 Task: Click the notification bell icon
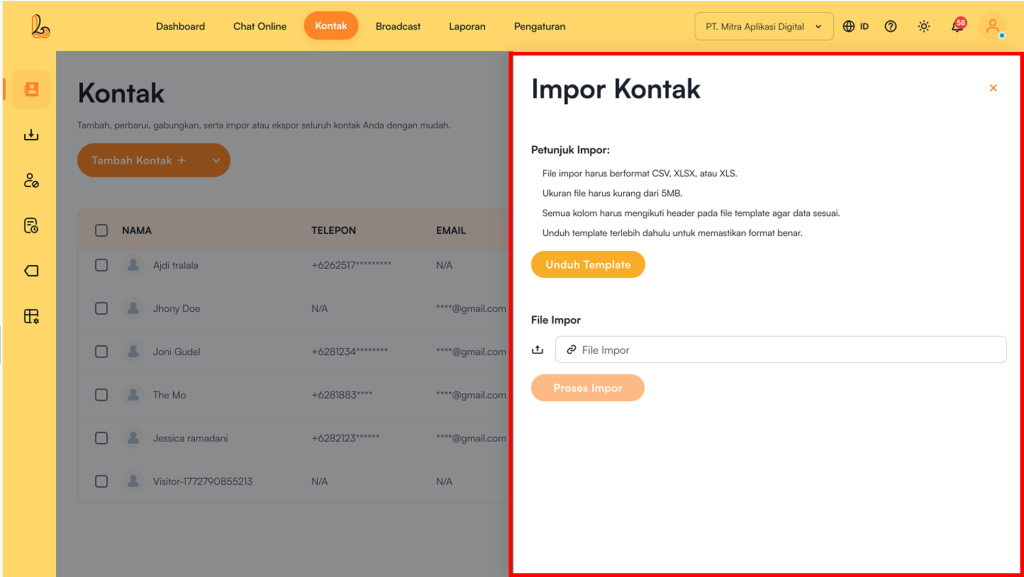tap(957, 26)
